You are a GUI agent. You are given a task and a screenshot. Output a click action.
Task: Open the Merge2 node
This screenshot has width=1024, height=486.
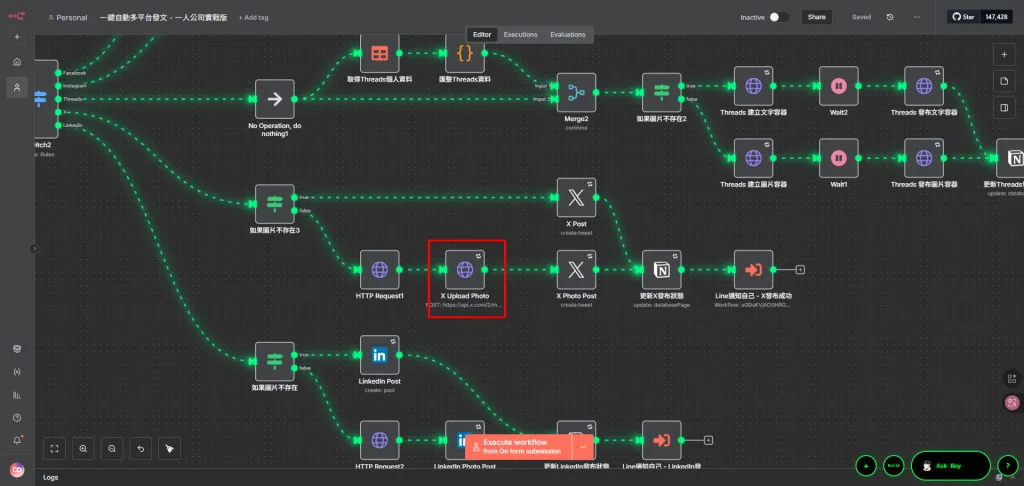tap(576, 92)
